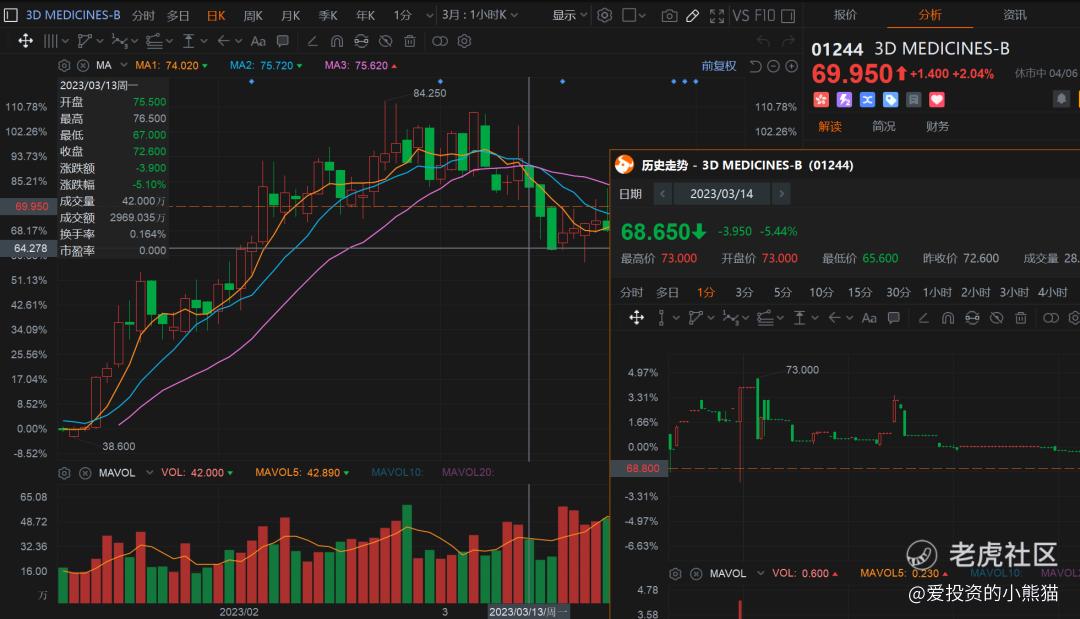
Task: Switch to the 周K weekly chart tab
Action: [x=253, y=15]
